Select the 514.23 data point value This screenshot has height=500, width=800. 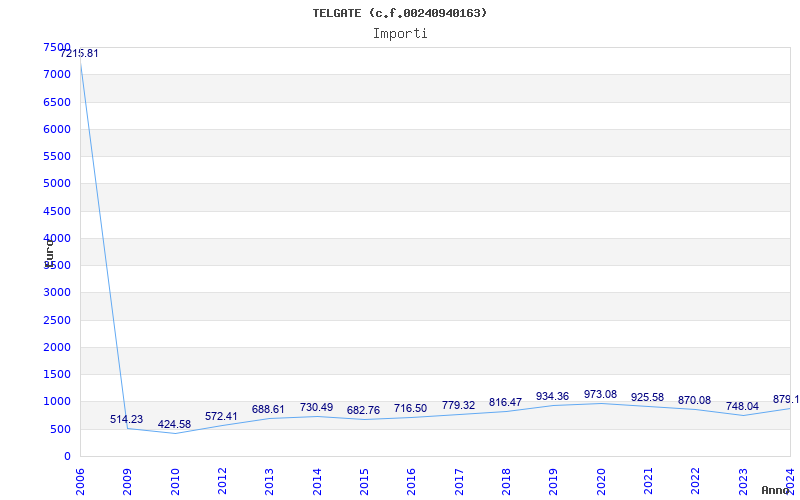[127, 420]
